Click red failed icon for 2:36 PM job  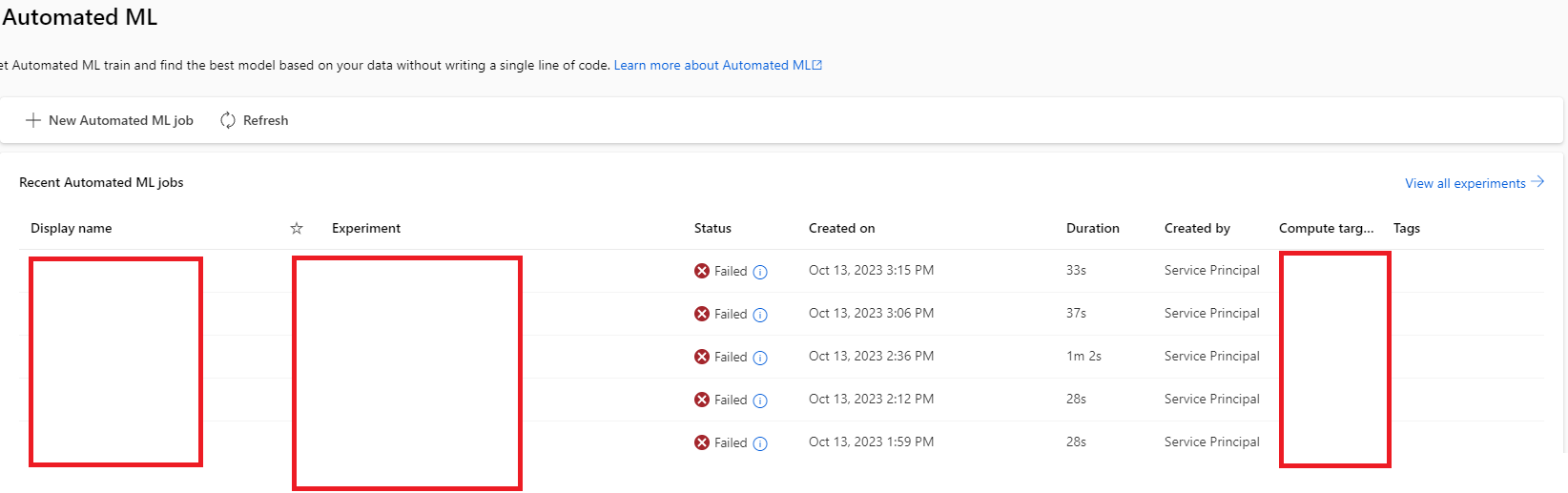(702, 357)
